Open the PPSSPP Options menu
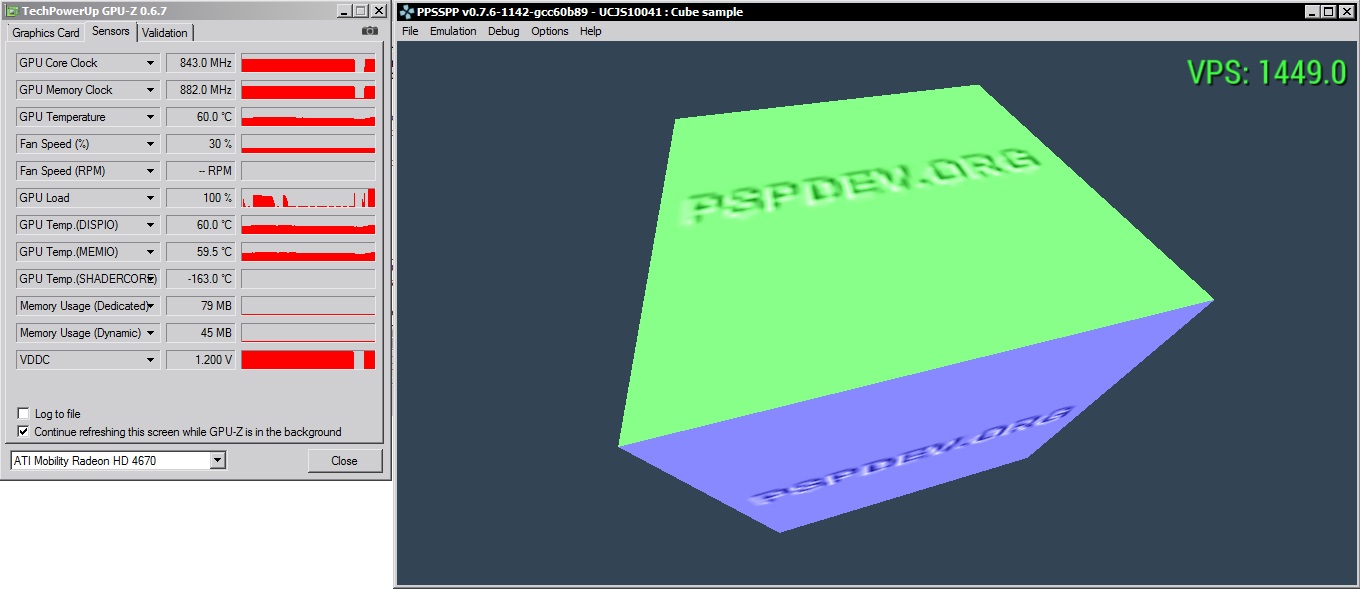This screenshot has width=1360, height=590. pos(549,31)
